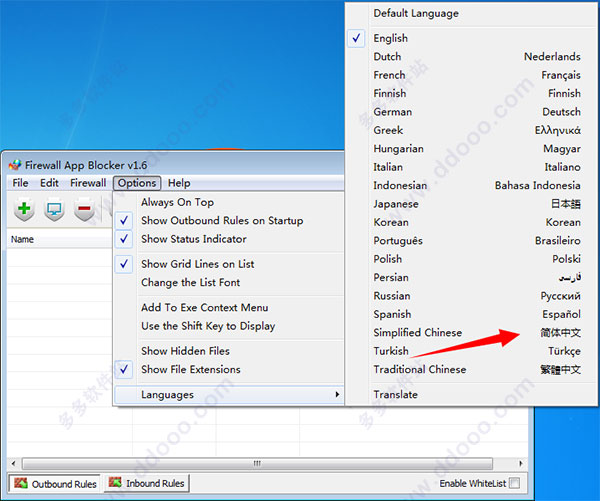Select Japanese language
This screenshot has height=501, width=600.
click(x=471, y=204)
